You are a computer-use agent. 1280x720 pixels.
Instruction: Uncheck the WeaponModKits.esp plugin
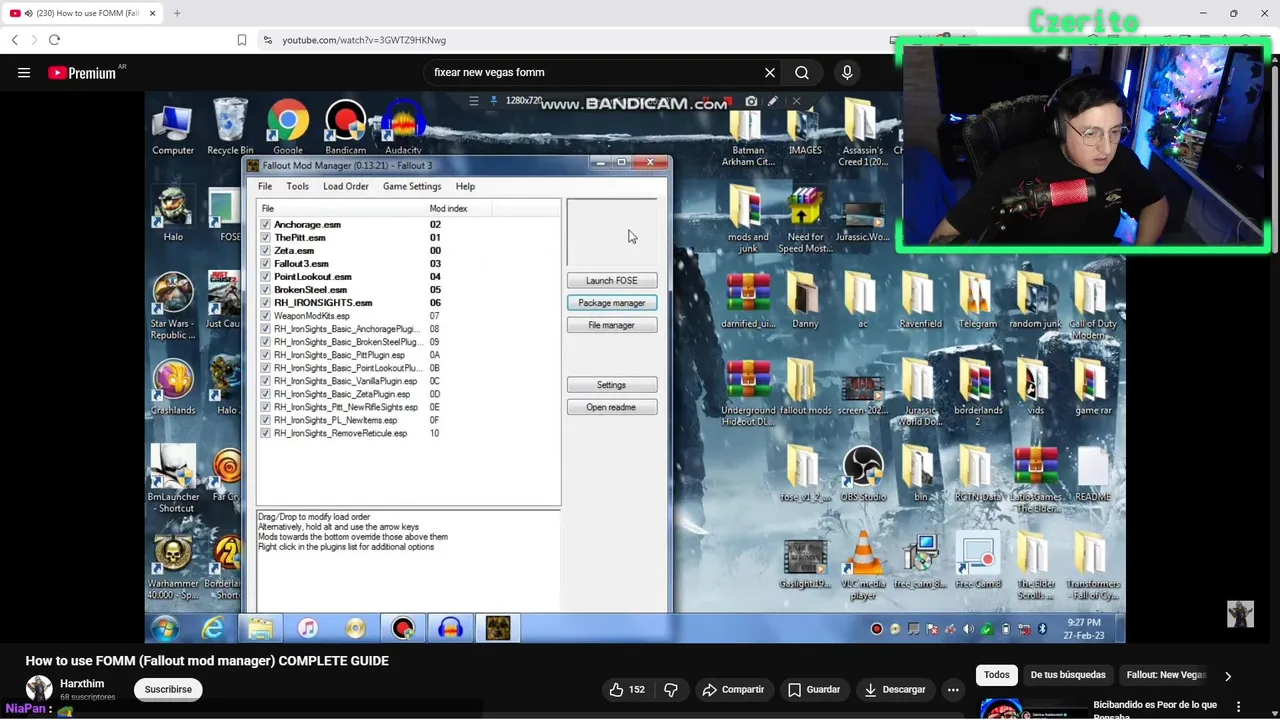(265, 316)
